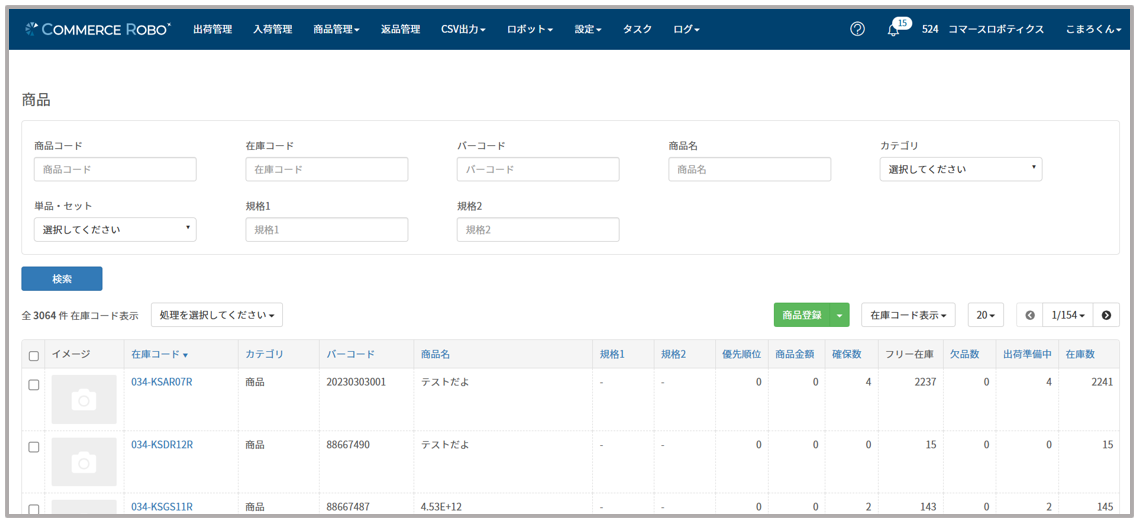
Task: Open the カテゴリ dropdown
Action: pyautogui.click(x=960, y=169)
